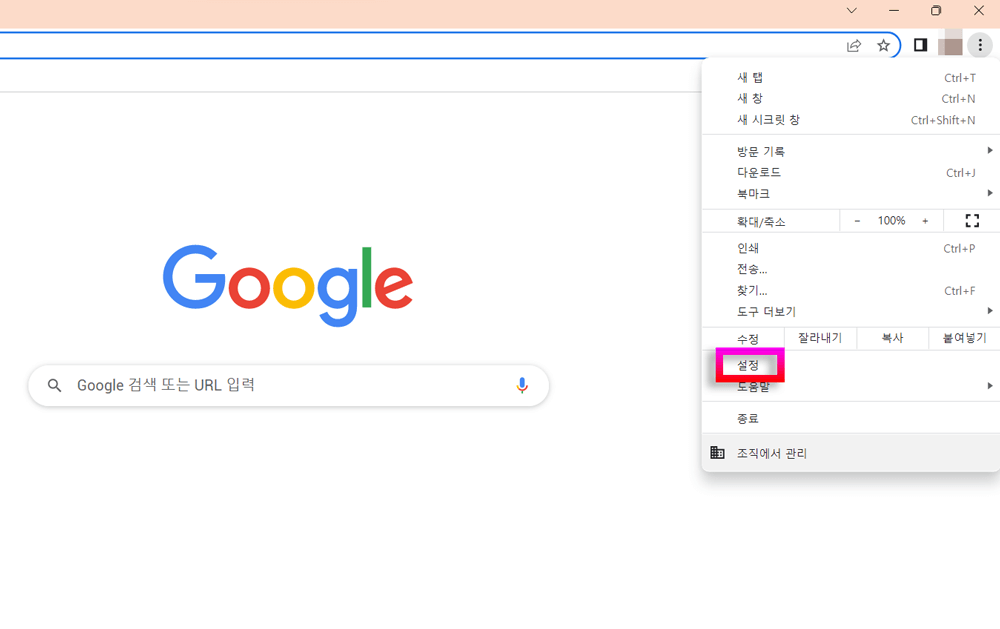Select 새 탭 menu item
Image resolution: width=1000 pixels, height=629 pixels.
[851, 77]
